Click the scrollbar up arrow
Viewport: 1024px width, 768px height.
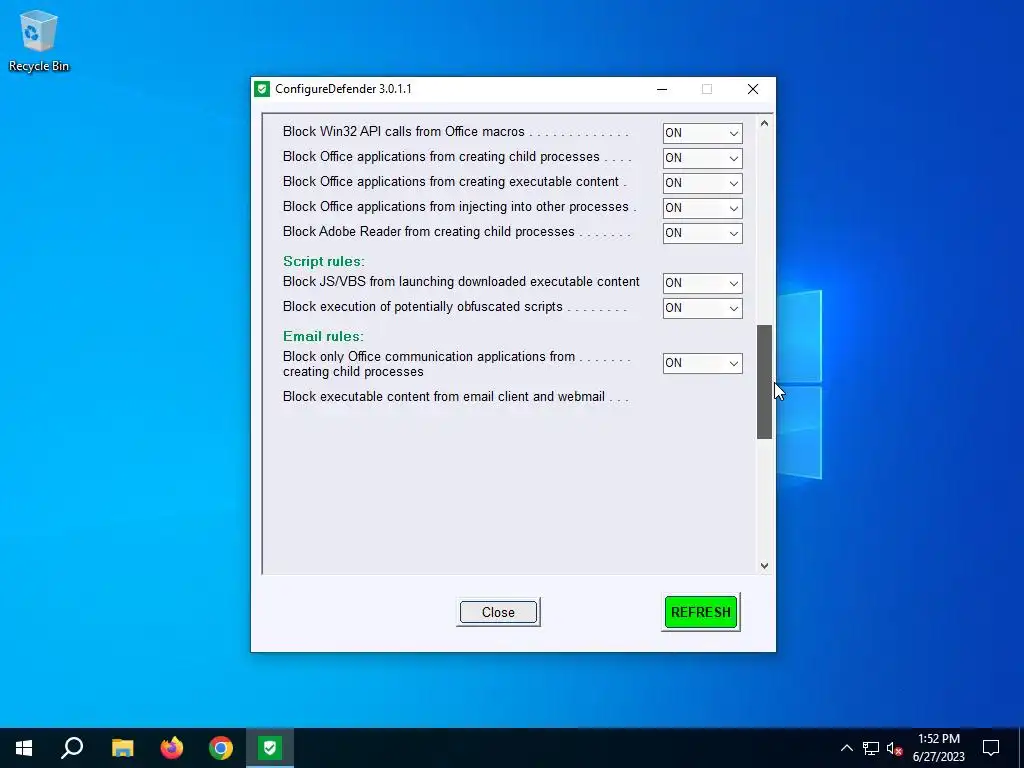click(764, 123)
